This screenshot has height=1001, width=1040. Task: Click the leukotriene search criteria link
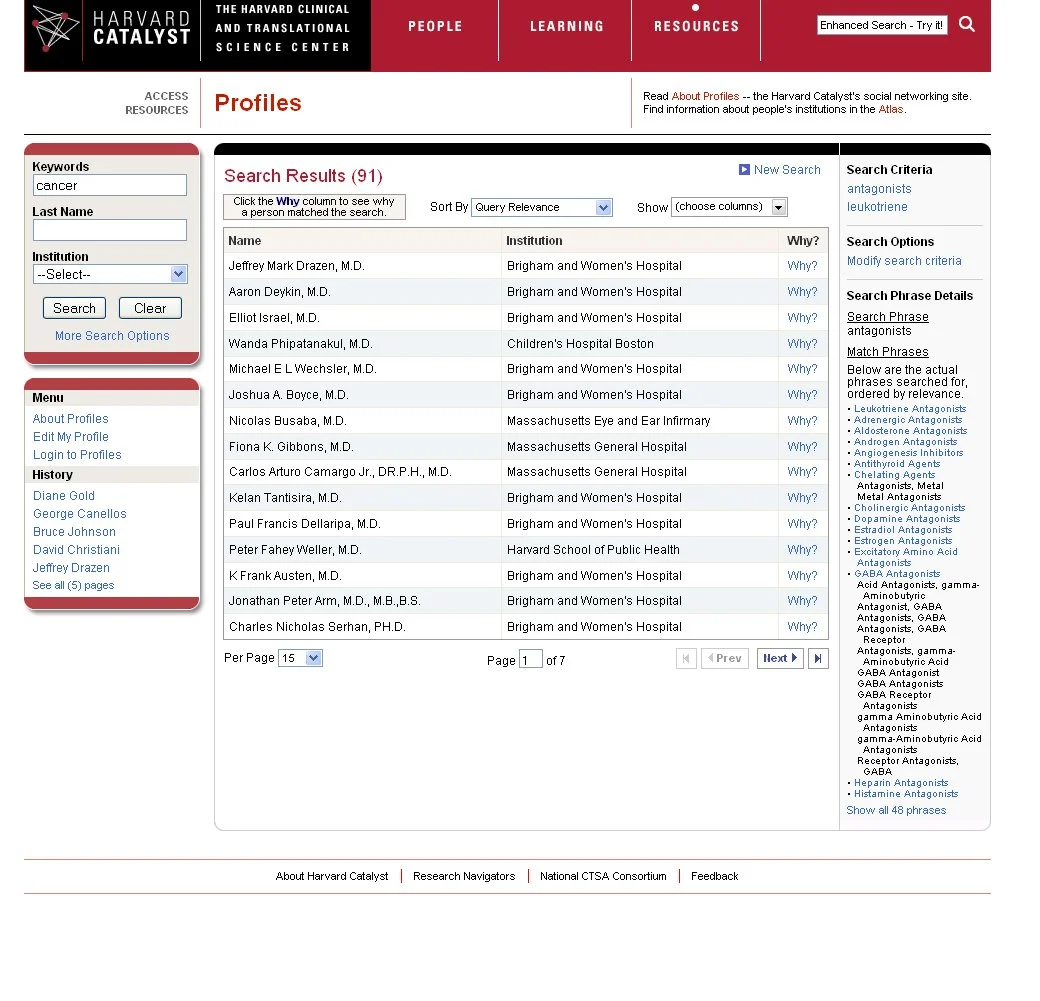877,207
